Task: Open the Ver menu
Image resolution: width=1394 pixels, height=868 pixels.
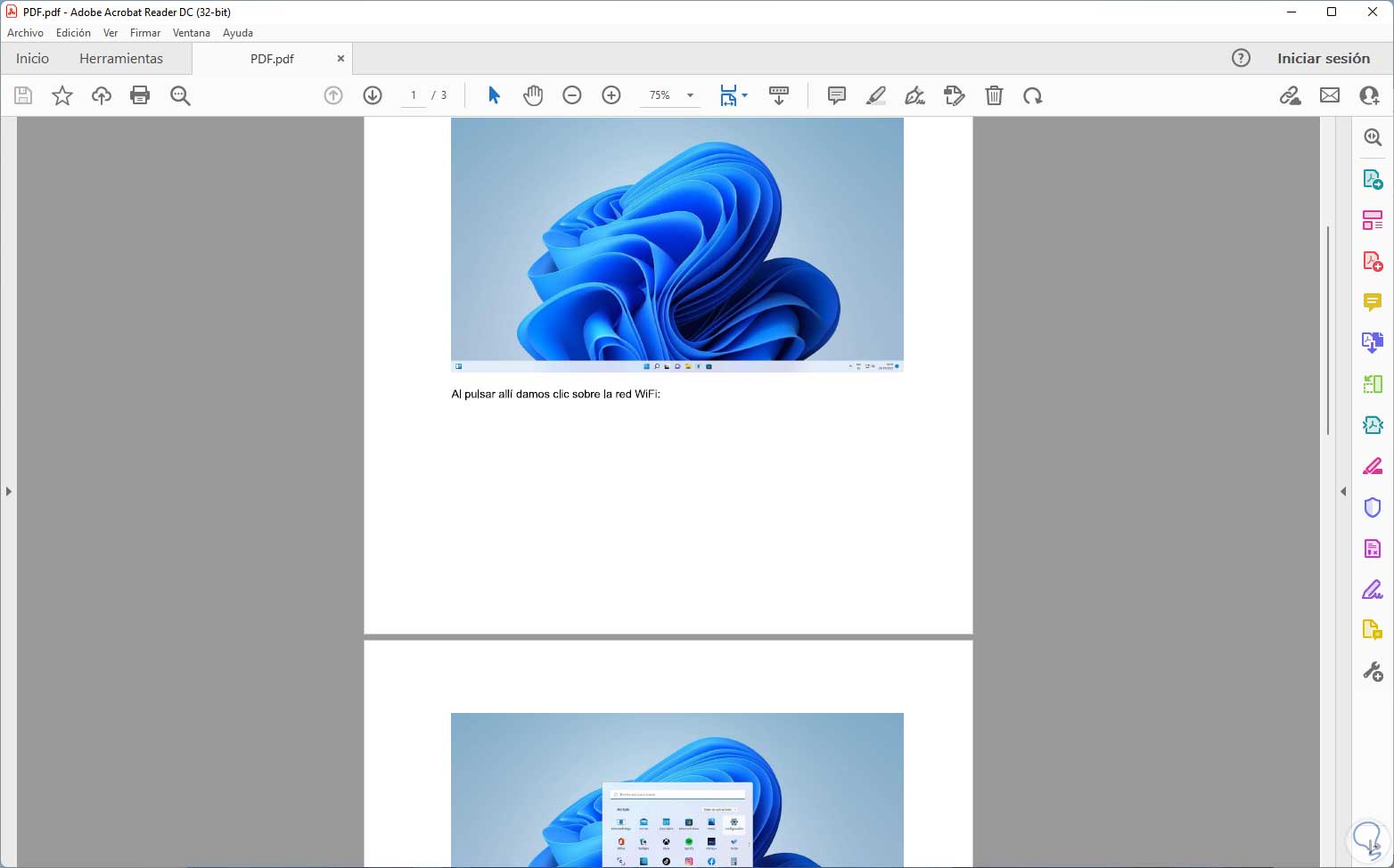Action: tap(111, 33)
